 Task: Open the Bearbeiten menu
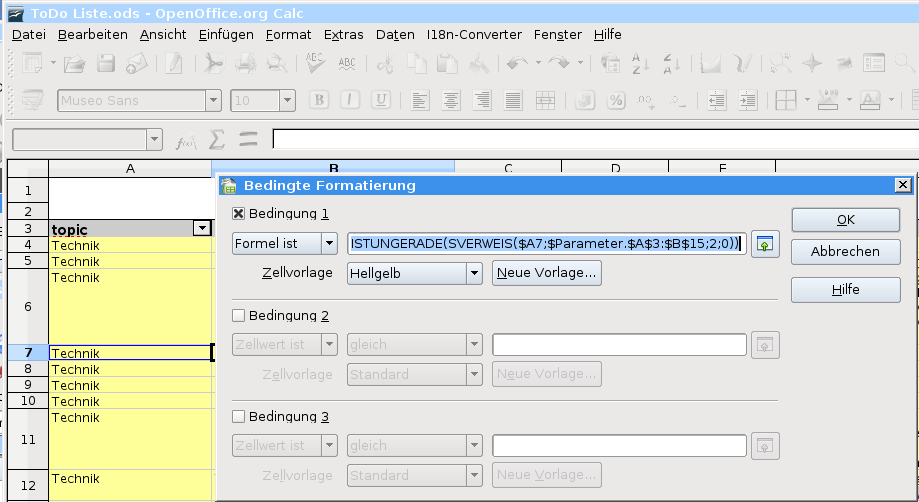[x=93, y=35]
